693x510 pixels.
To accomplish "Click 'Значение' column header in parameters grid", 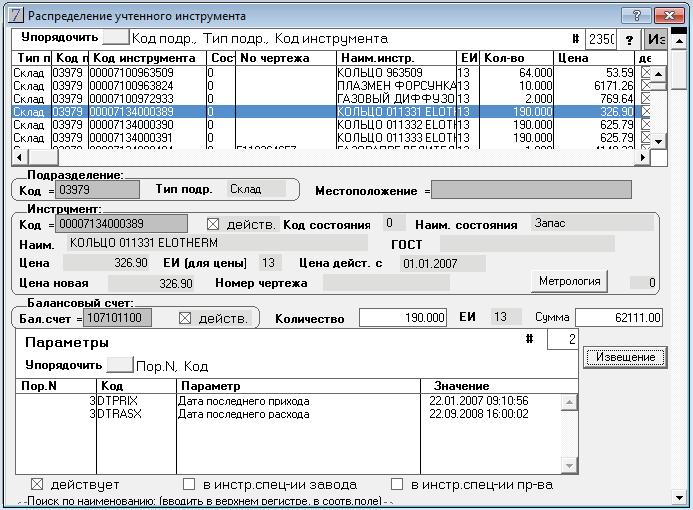I will (499, 386).
